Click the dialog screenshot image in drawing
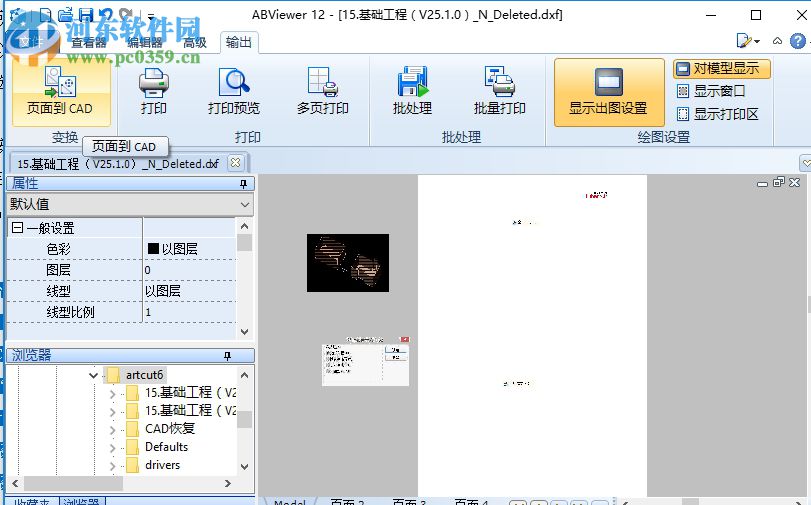 pos(365,361)
